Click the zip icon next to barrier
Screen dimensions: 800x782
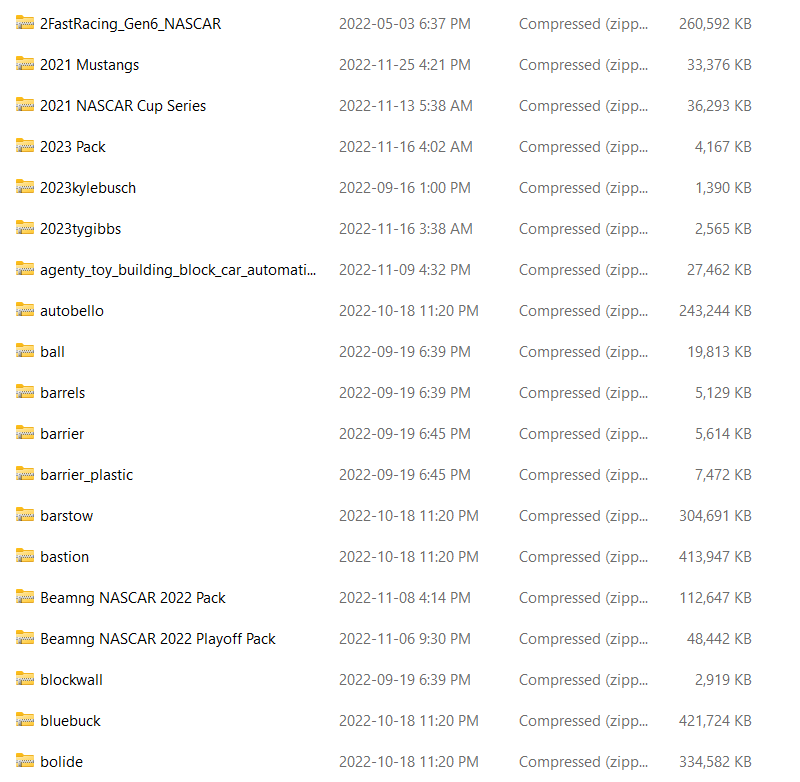click(24, 433)
